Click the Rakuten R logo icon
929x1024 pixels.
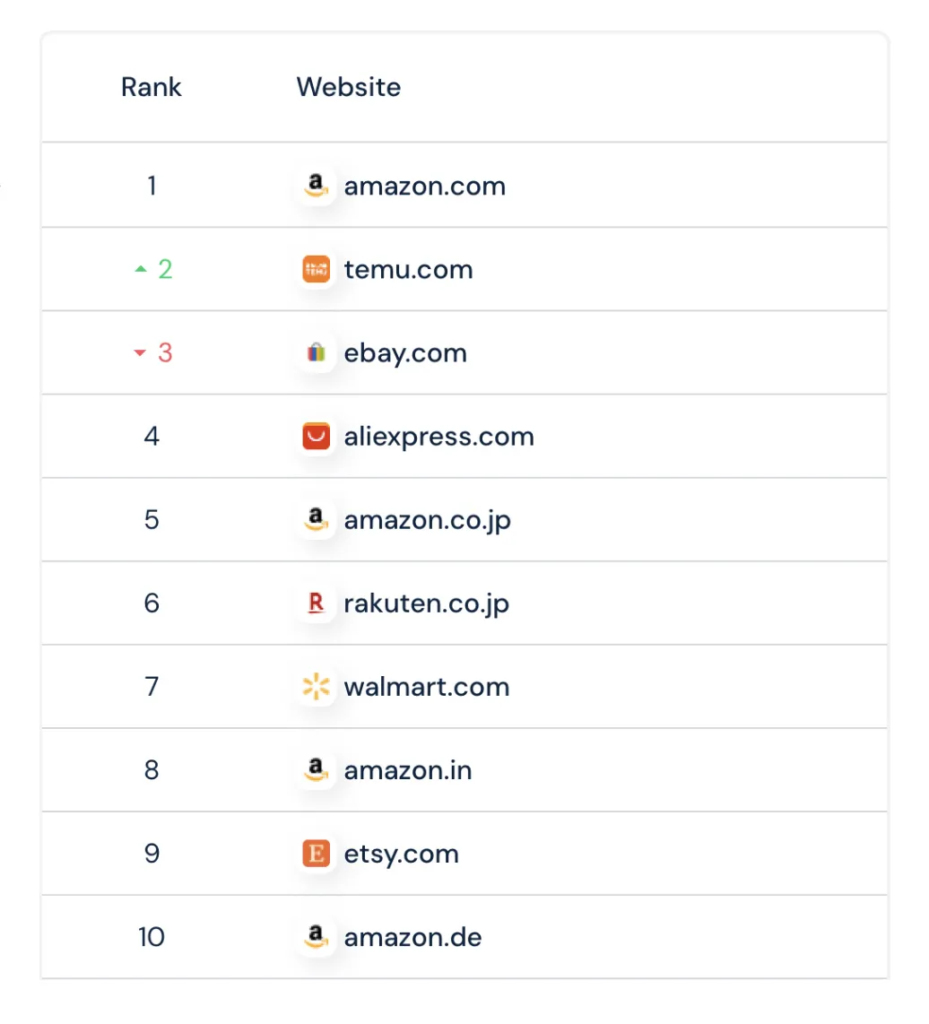pyautogui.click(x=316, y=603)
